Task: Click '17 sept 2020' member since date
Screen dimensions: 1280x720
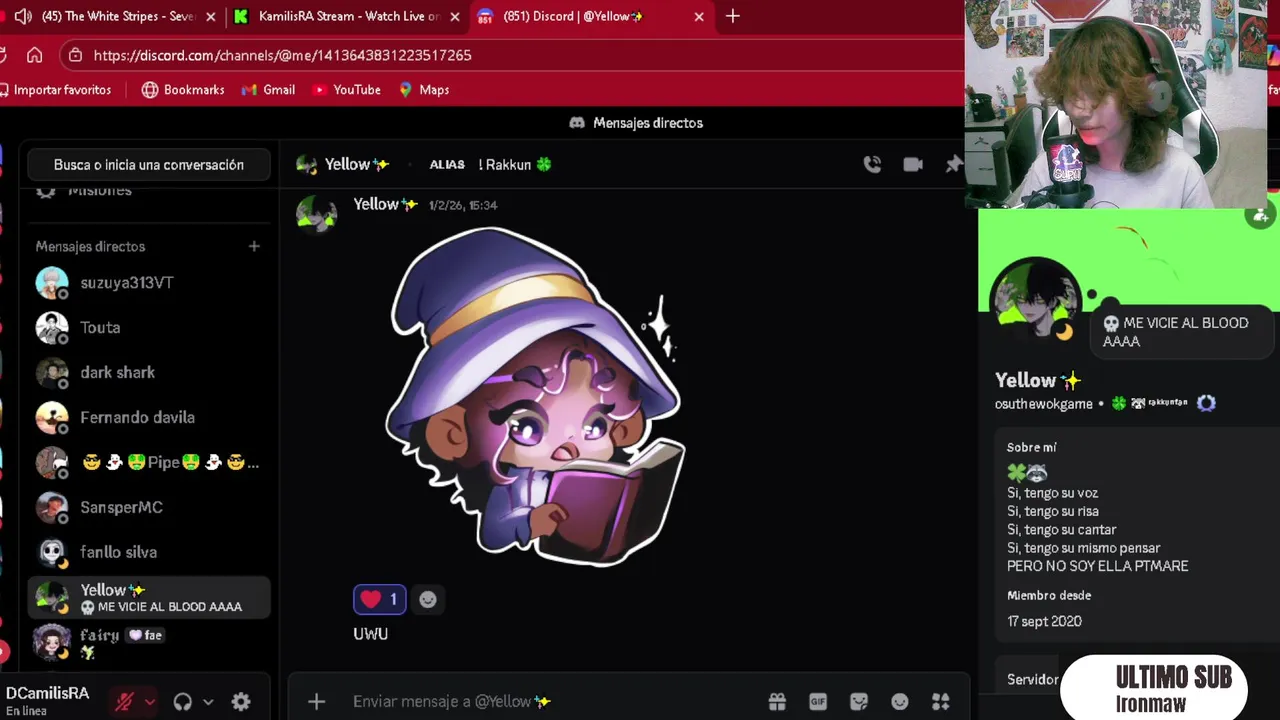Action: pos(1044,621)
